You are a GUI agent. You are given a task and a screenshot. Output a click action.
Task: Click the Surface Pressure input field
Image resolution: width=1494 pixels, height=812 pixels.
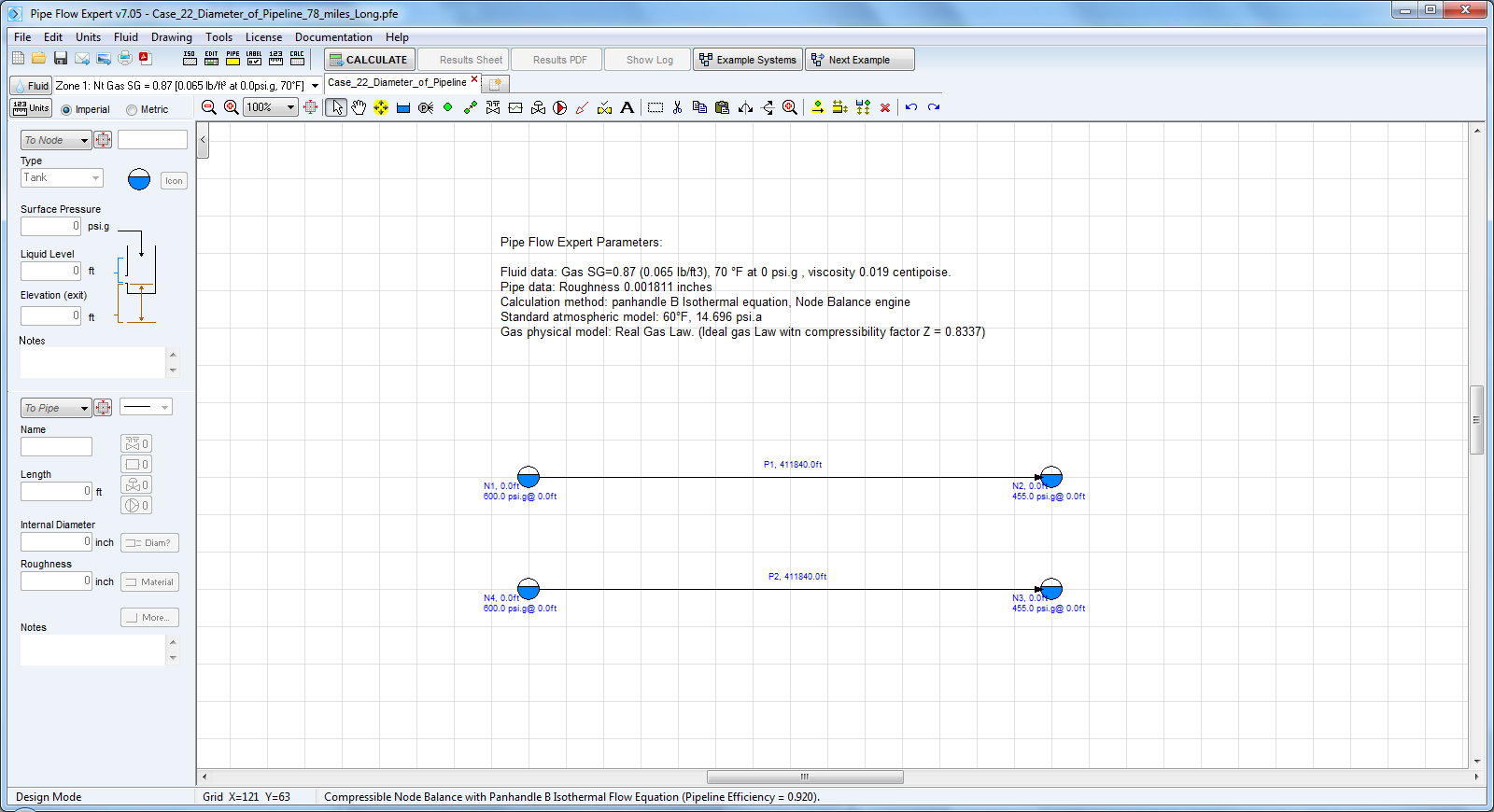point(51,226)
